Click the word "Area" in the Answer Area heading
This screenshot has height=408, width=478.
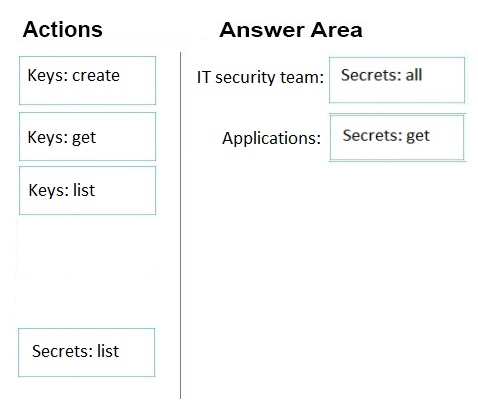[336, 30]
